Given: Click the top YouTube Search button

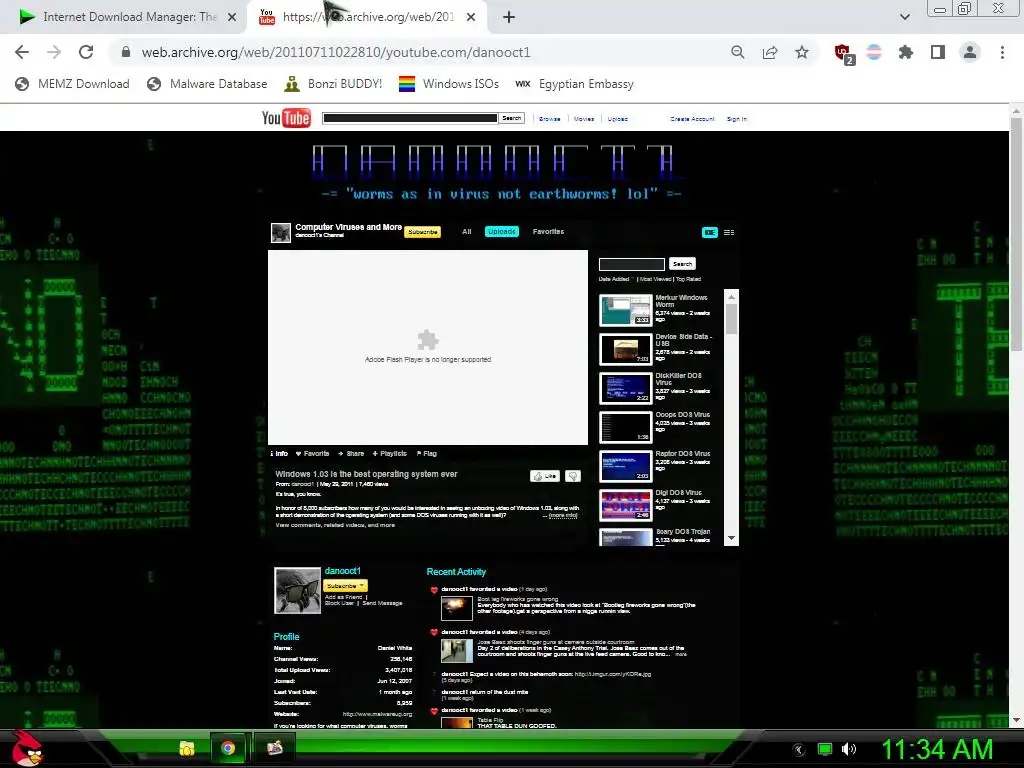Looking at the screenshot, I should click(511, 118).
